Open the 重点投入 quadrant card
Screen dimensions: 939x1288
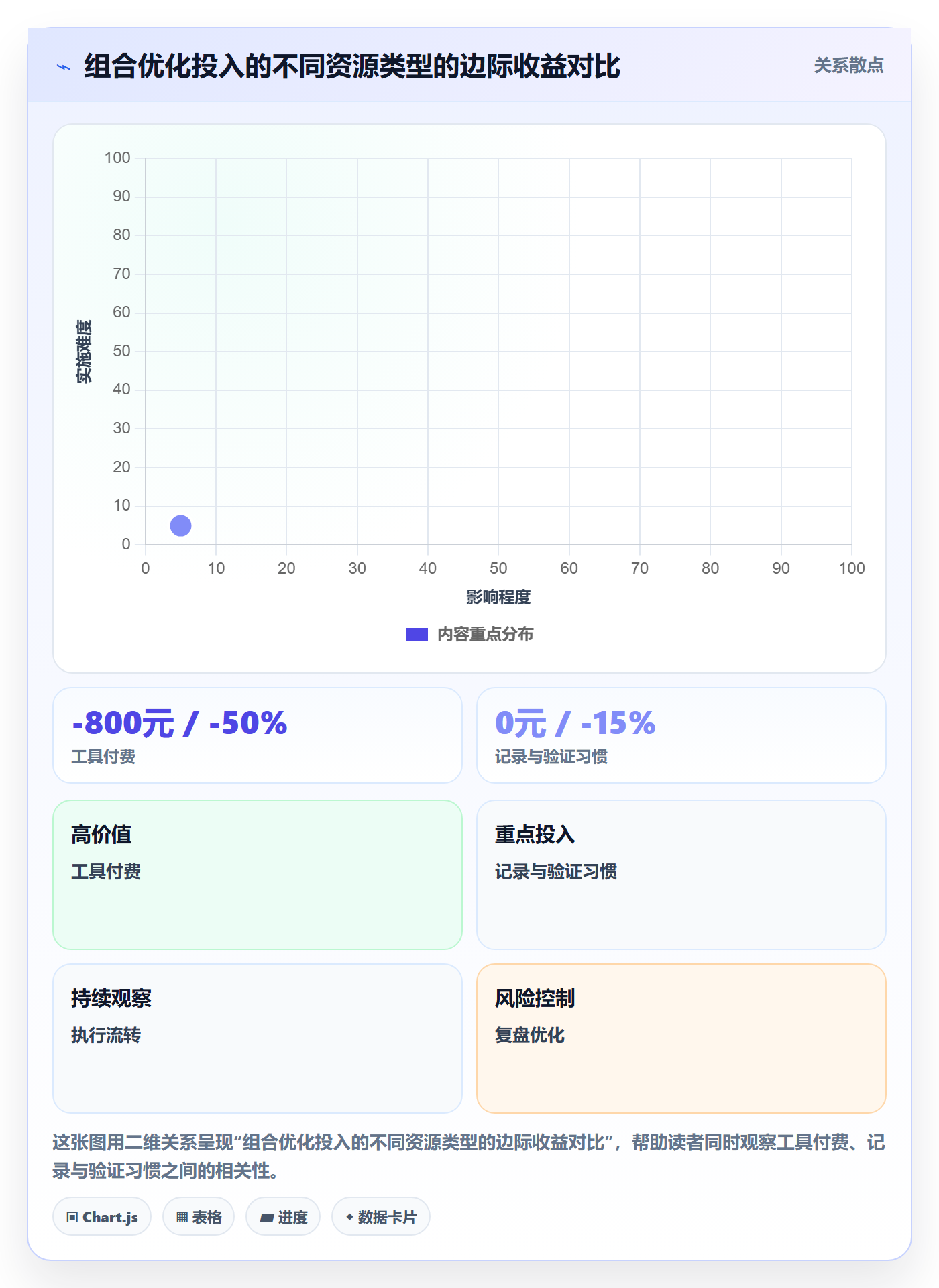pyautogui.click(x=681, y=875)
